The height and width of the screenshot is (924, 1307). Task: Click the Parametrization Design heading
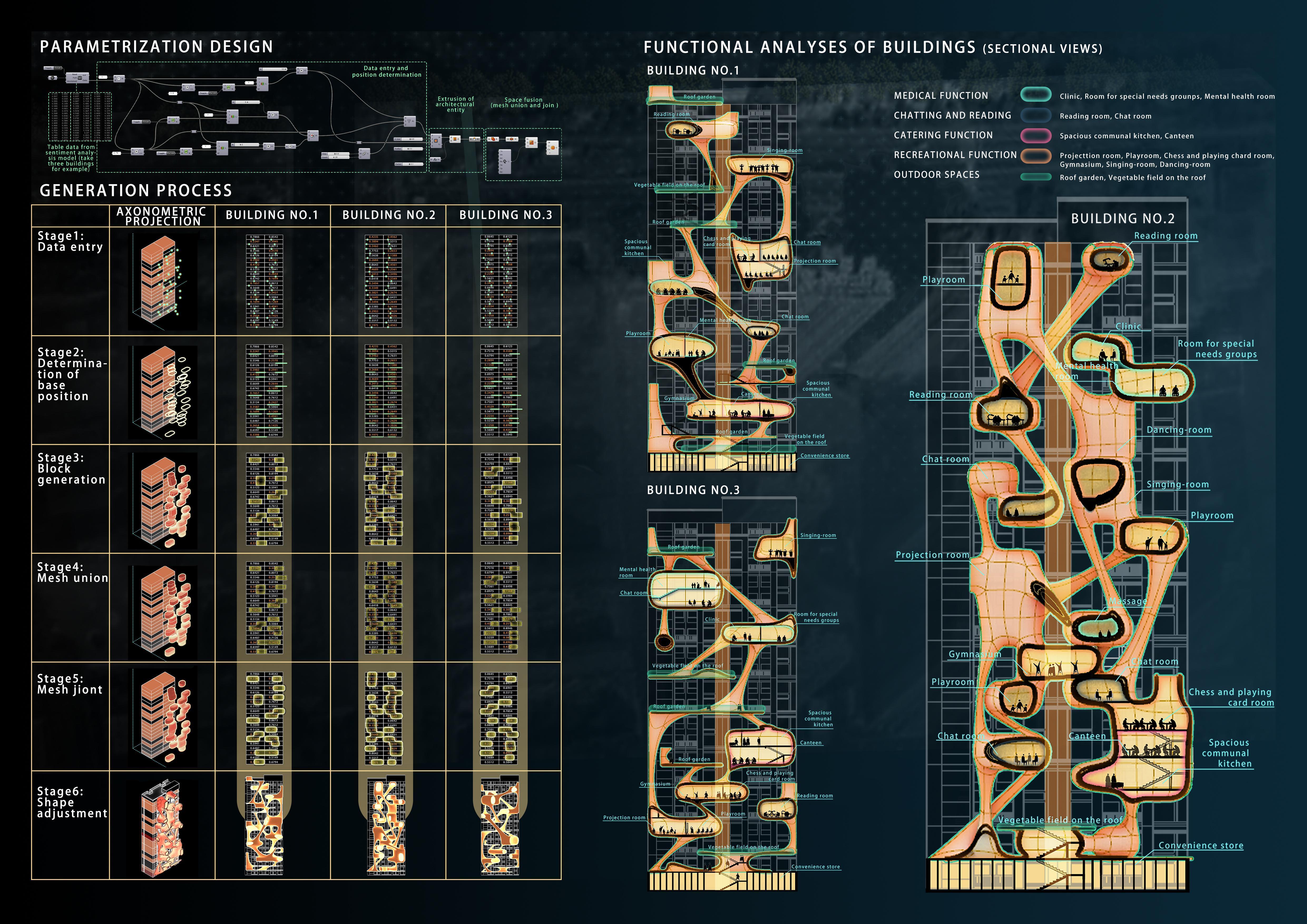156,47
